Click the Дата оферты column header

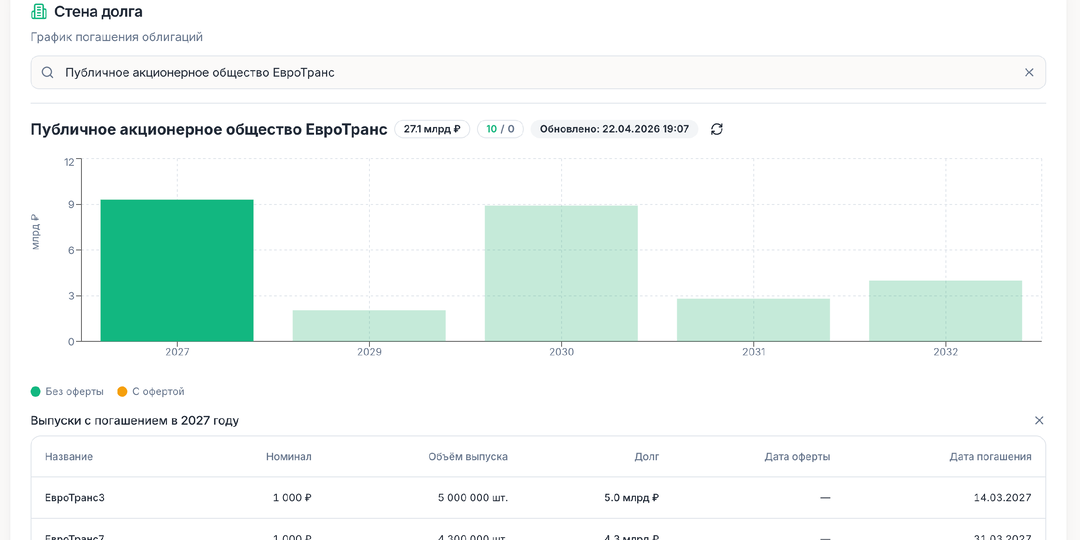797,457
